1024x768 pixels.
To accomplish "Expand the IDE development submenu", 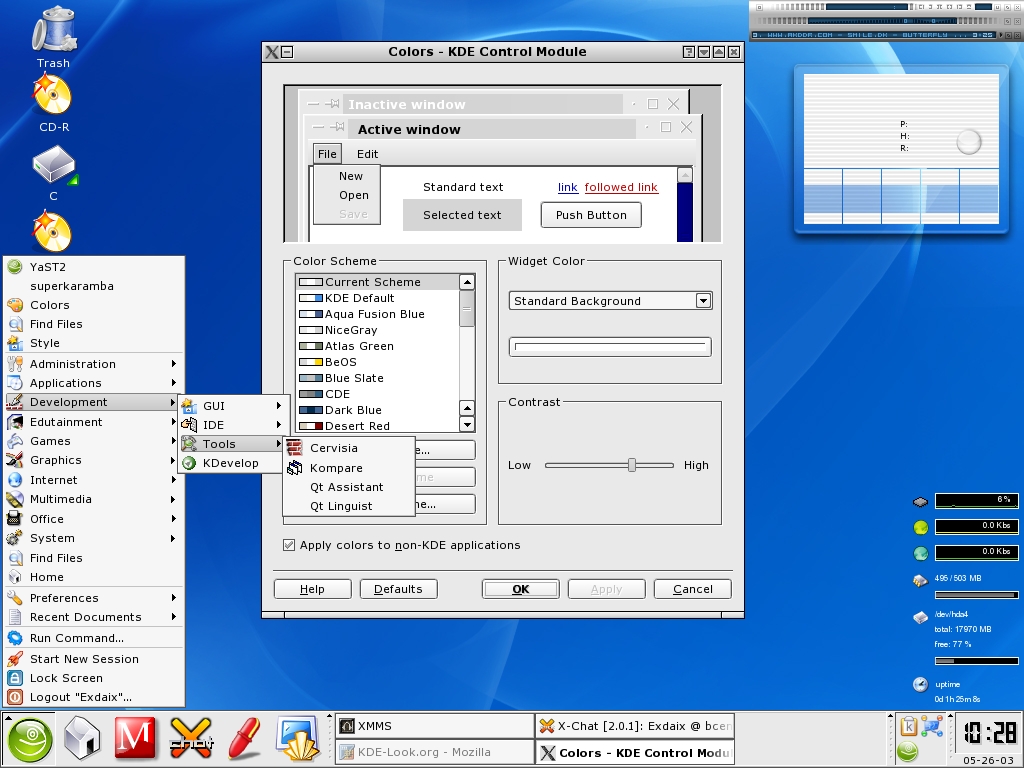I will tap(231, 424).
